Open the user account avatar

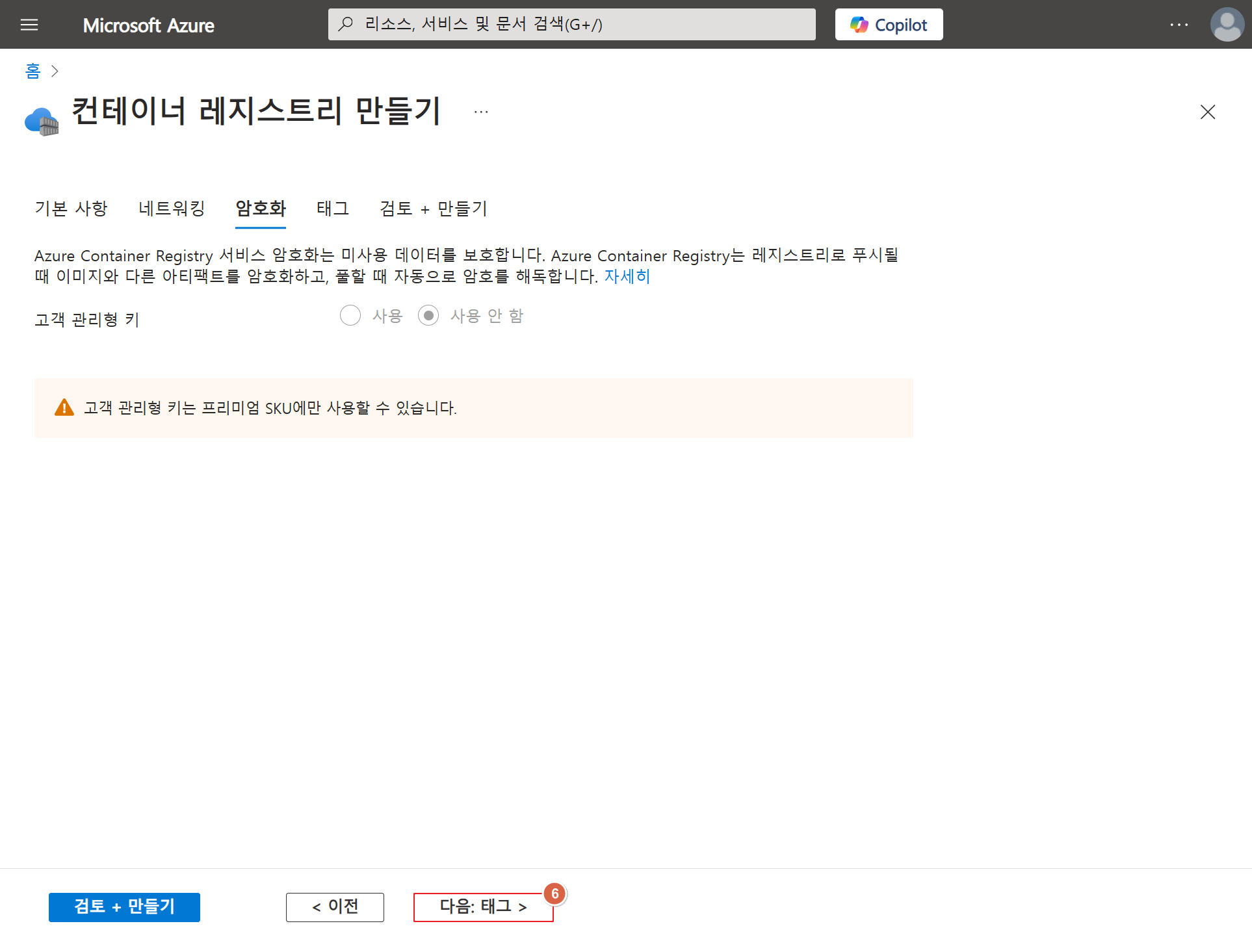click(x=1227, y=25)
